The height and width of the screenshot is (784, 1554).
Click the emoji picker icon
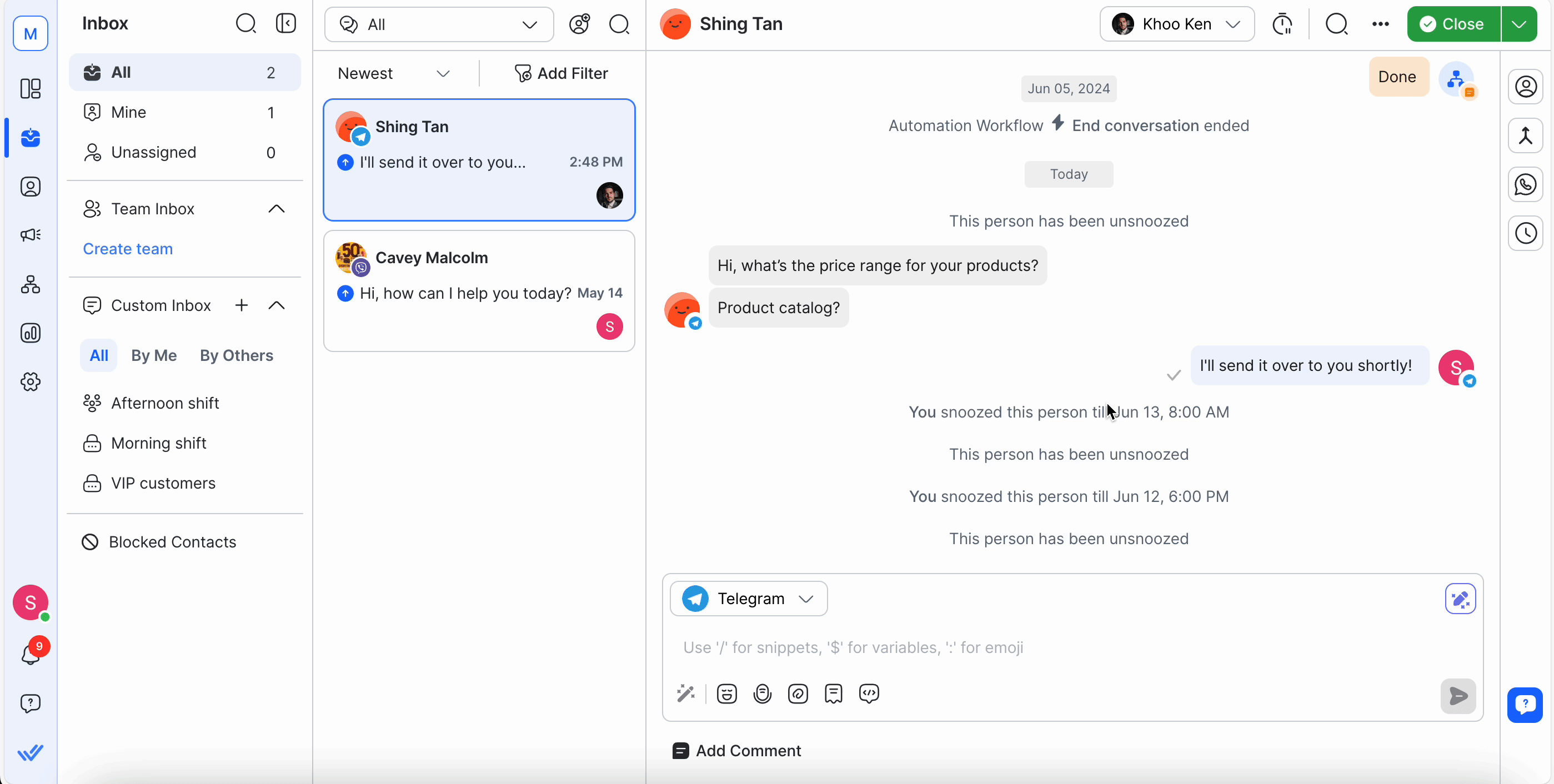tap(726, 693)
